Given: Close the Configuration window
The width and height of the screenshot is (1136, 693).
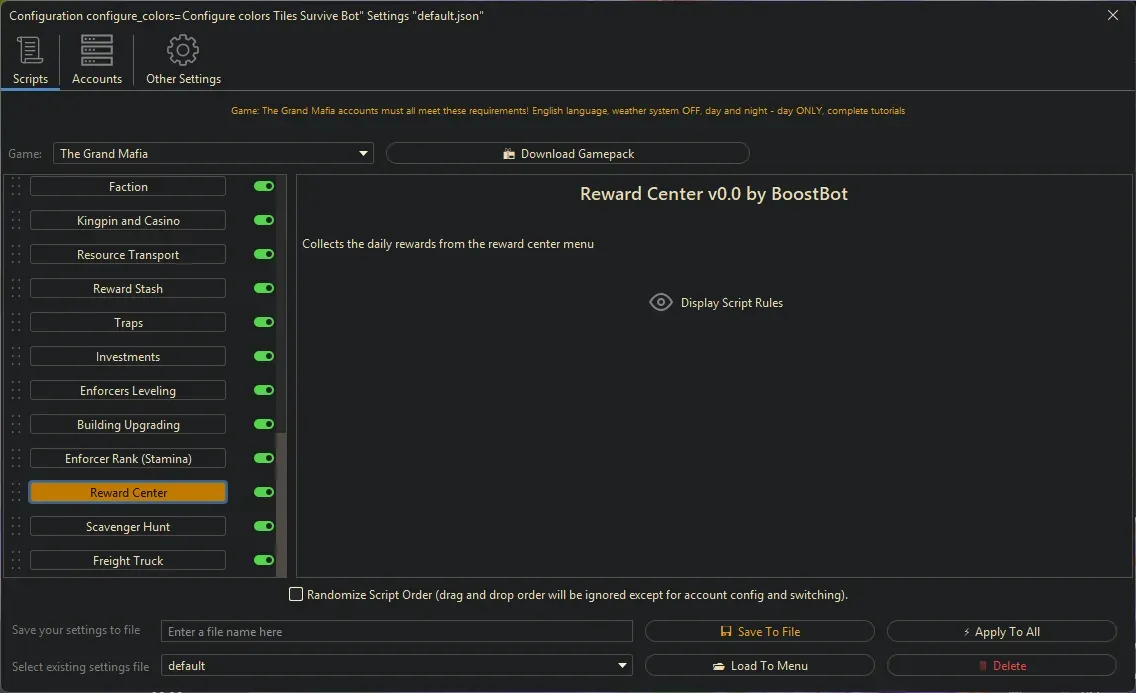Looking at the screenshot, I should tap(1113, 15).
